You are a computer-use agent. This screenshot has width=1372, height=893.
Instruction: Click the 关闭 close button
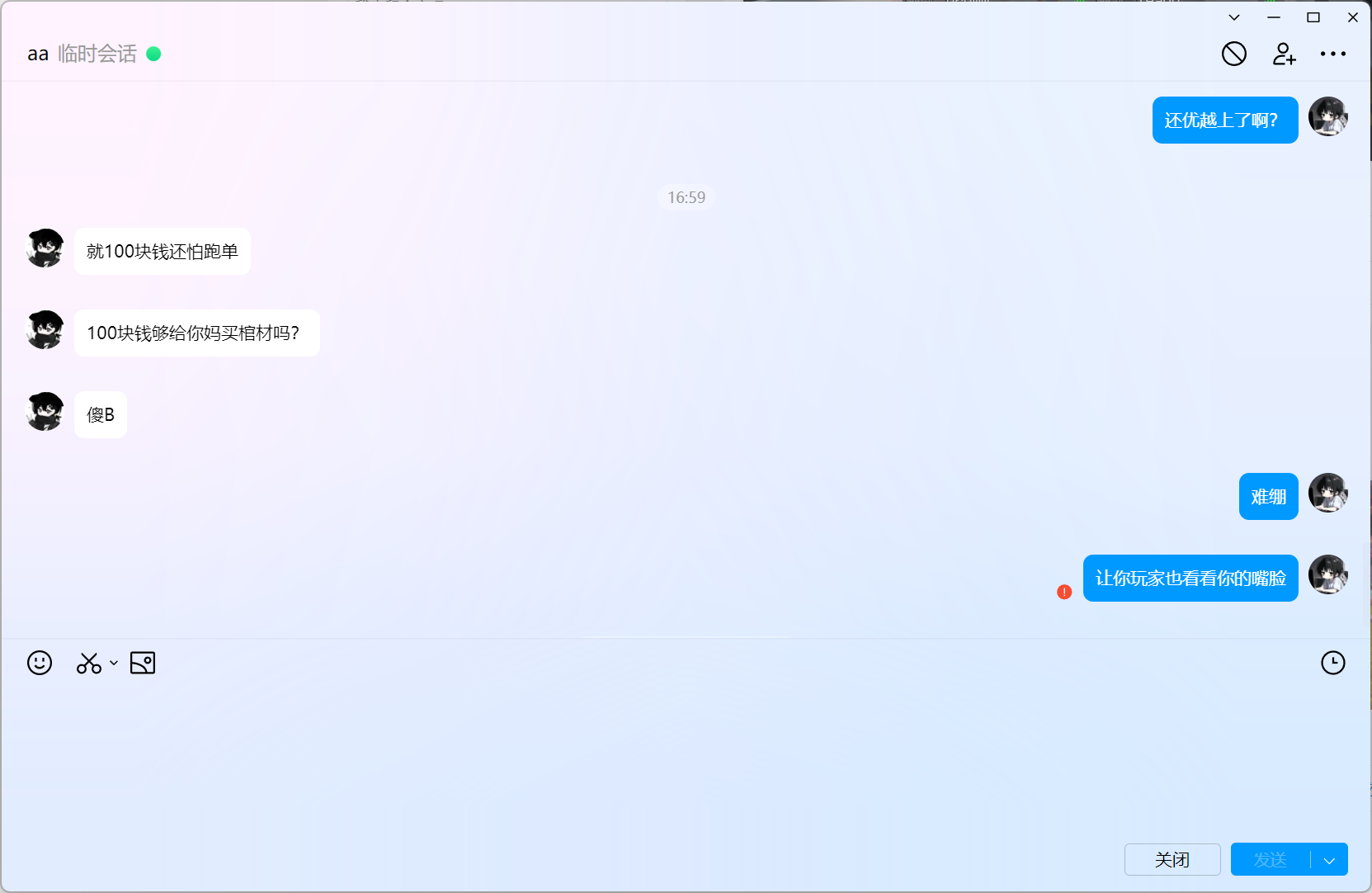[1172, 860]
